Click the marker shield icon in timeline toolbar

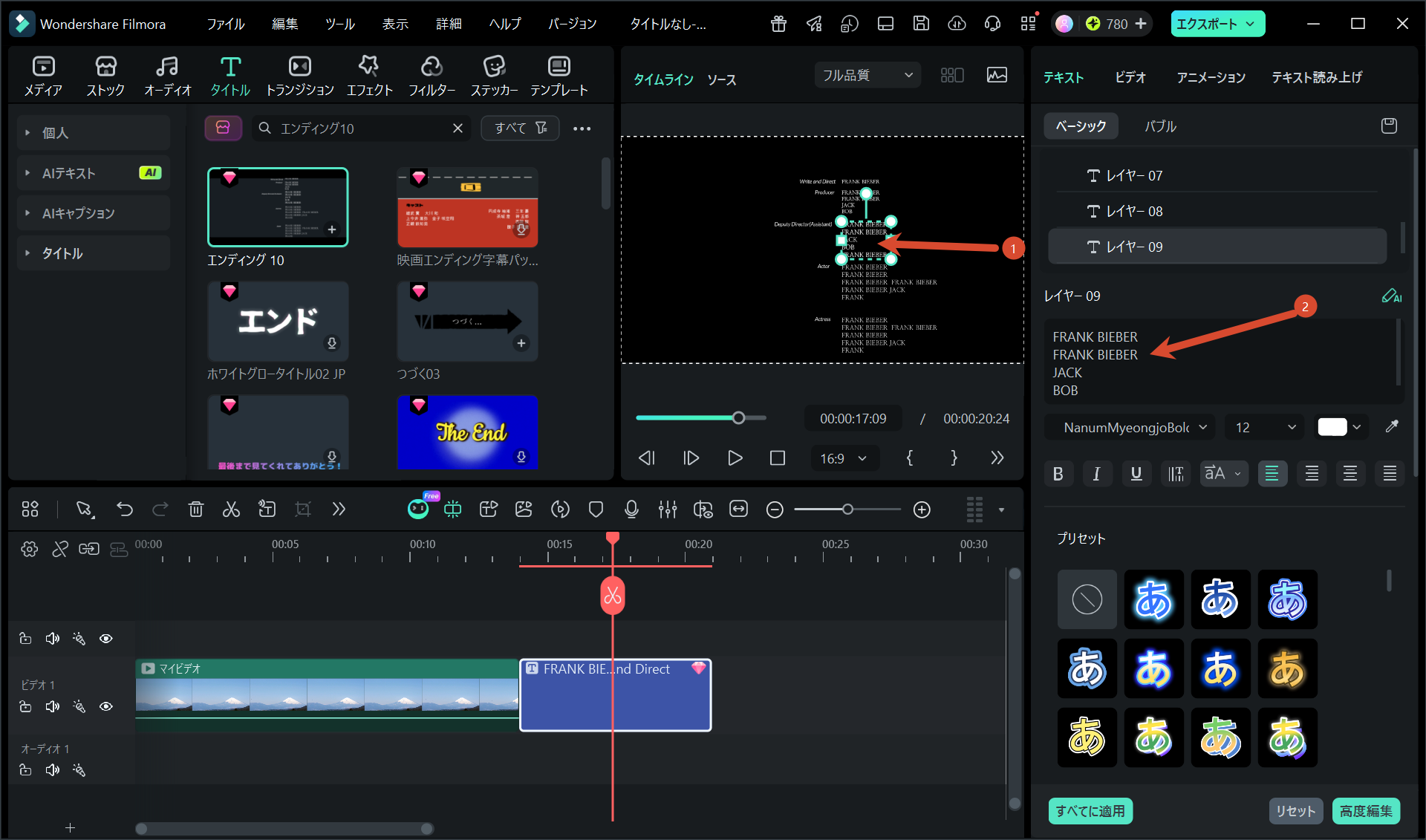point(596,509)
